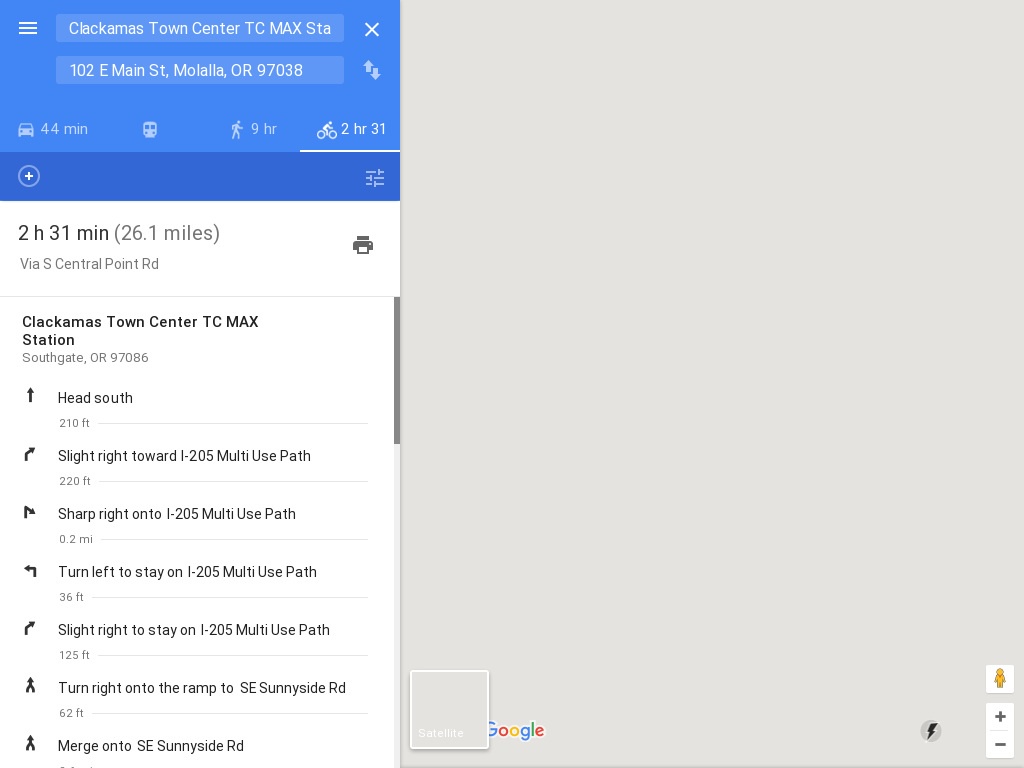Click the lightning bolt lite mode icon
The image size is (1024, 768).
931,731
